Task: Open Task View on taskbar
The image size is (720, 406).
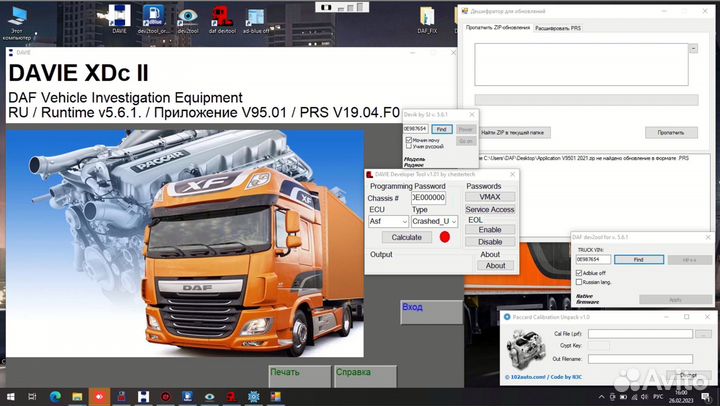Action: tap(32, 396)
